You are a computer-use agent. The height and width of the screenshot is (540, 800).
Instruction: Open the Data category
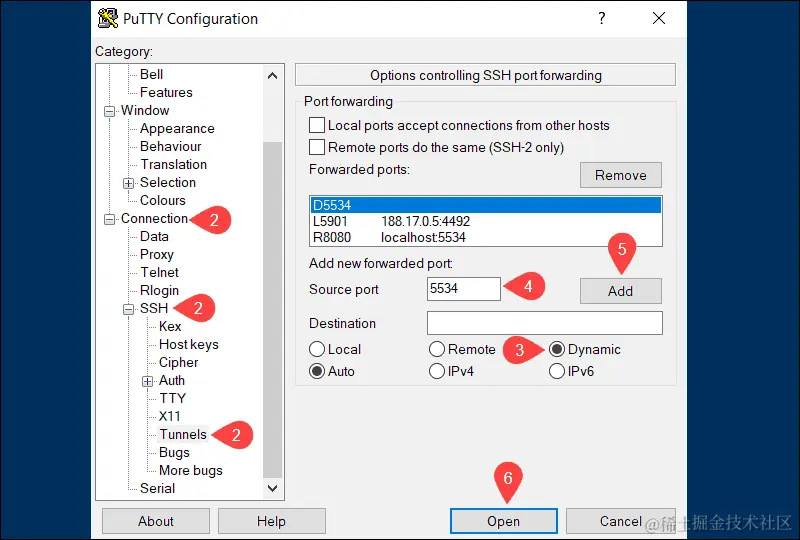coord(154,236)
